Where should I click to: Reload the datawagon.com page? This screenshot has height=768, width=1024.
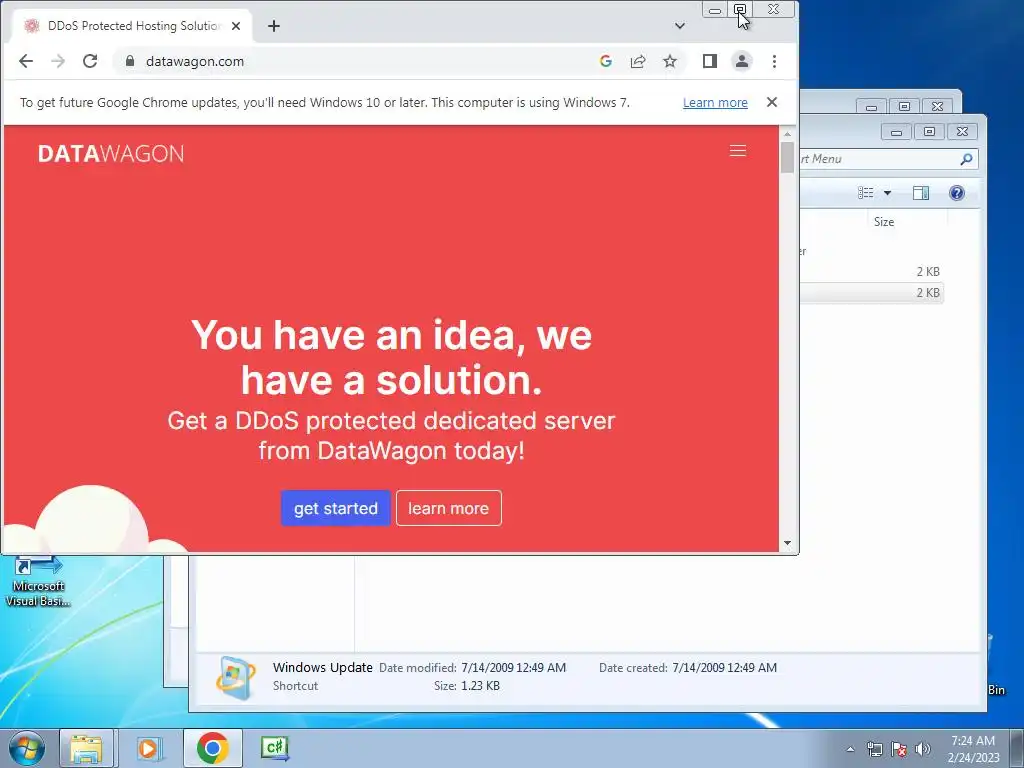pos(90,61)
